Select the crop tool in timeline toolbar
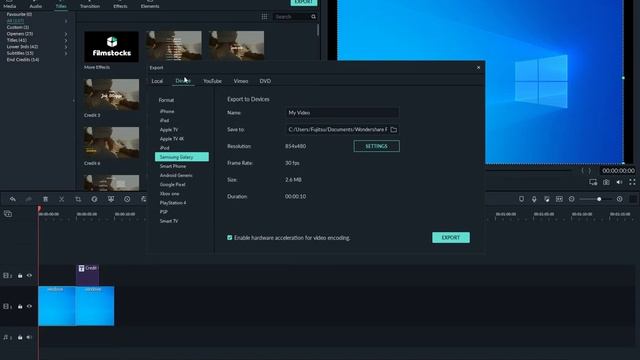Screen dimensions: 640x360 [x=78, y=199]
